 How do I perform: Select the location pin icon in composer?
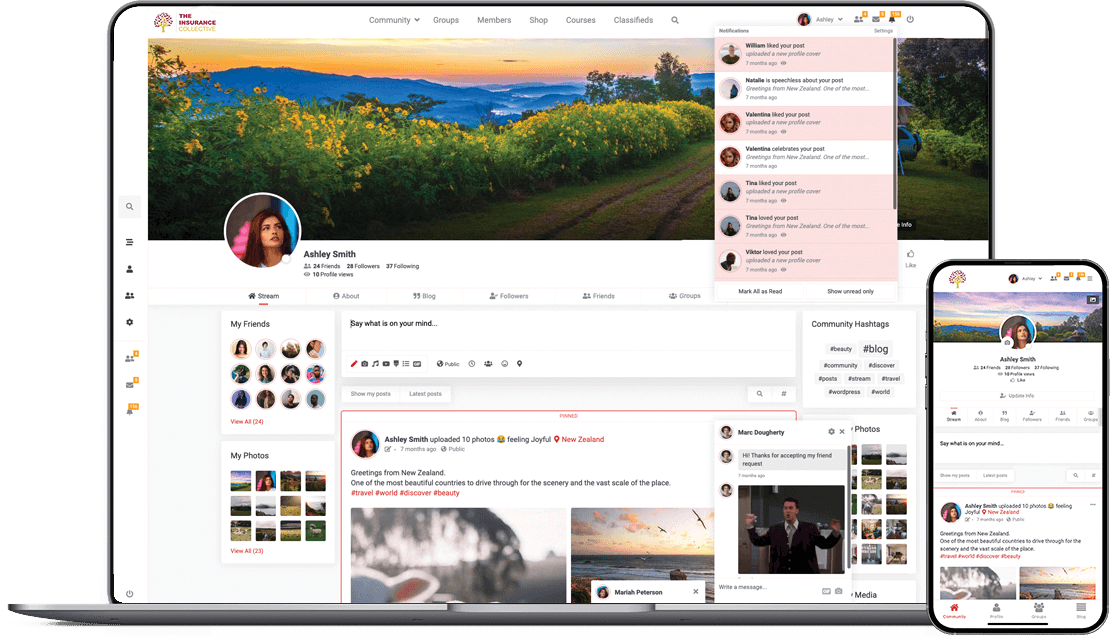pyautogui.click(x=519, y=364)
